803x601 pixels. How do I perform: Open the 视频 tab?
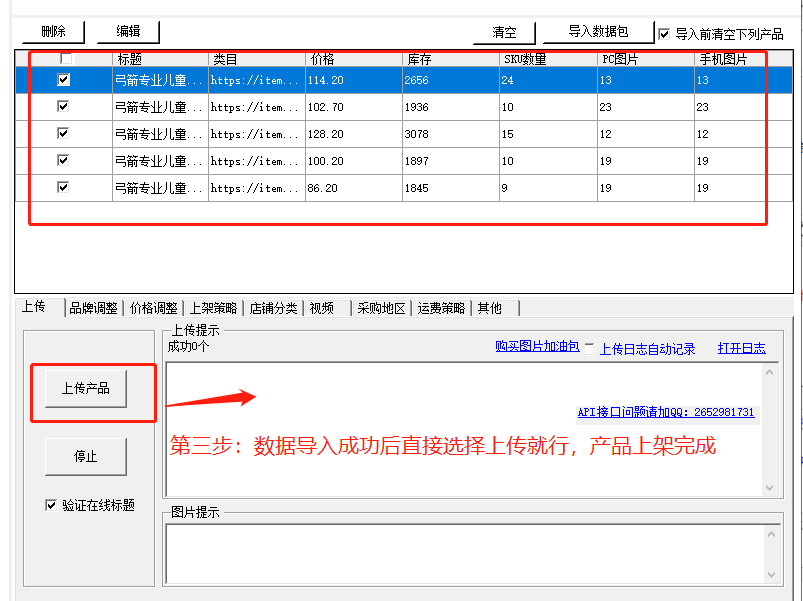coord(328,308)
